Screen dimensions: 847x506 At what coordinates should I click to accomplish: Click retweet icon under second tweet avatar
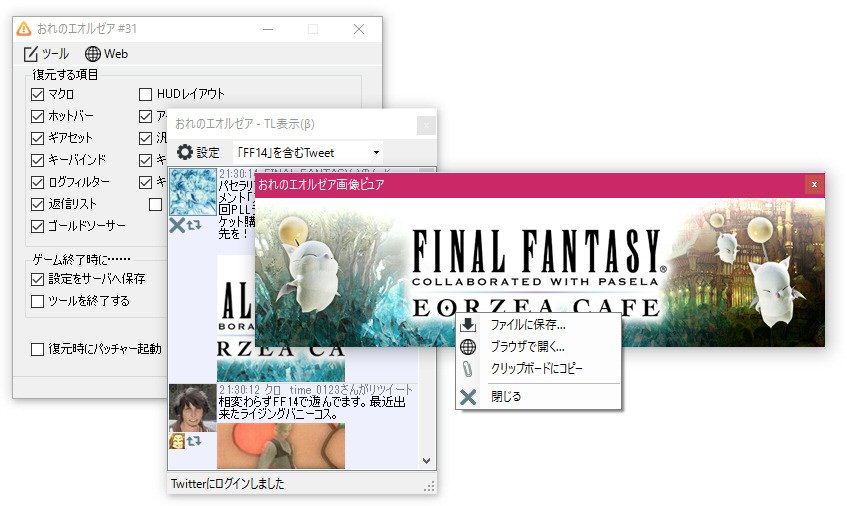click(194, 441)
